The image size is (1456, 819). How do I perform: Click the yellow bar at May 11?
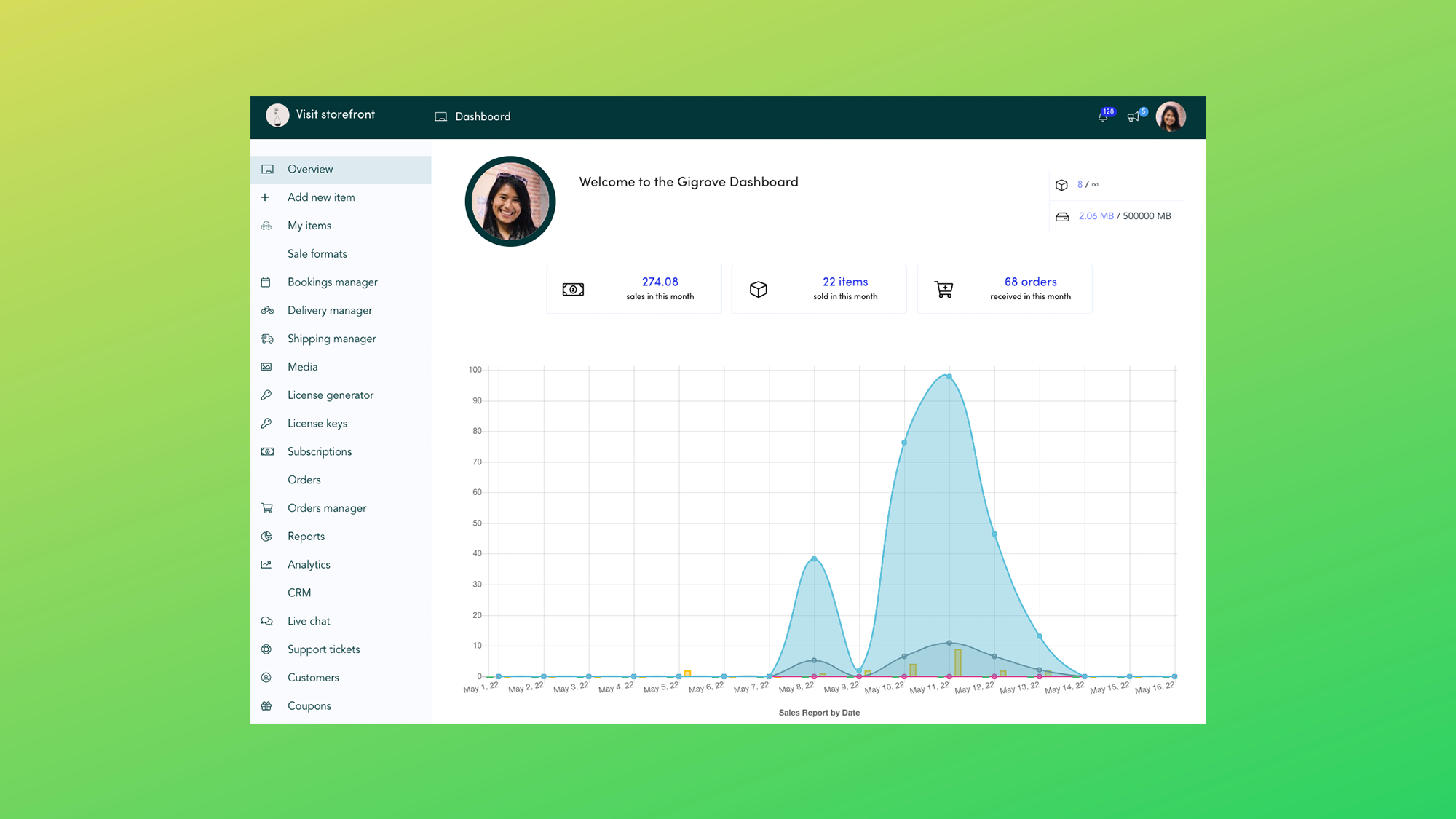coord(958,662)
